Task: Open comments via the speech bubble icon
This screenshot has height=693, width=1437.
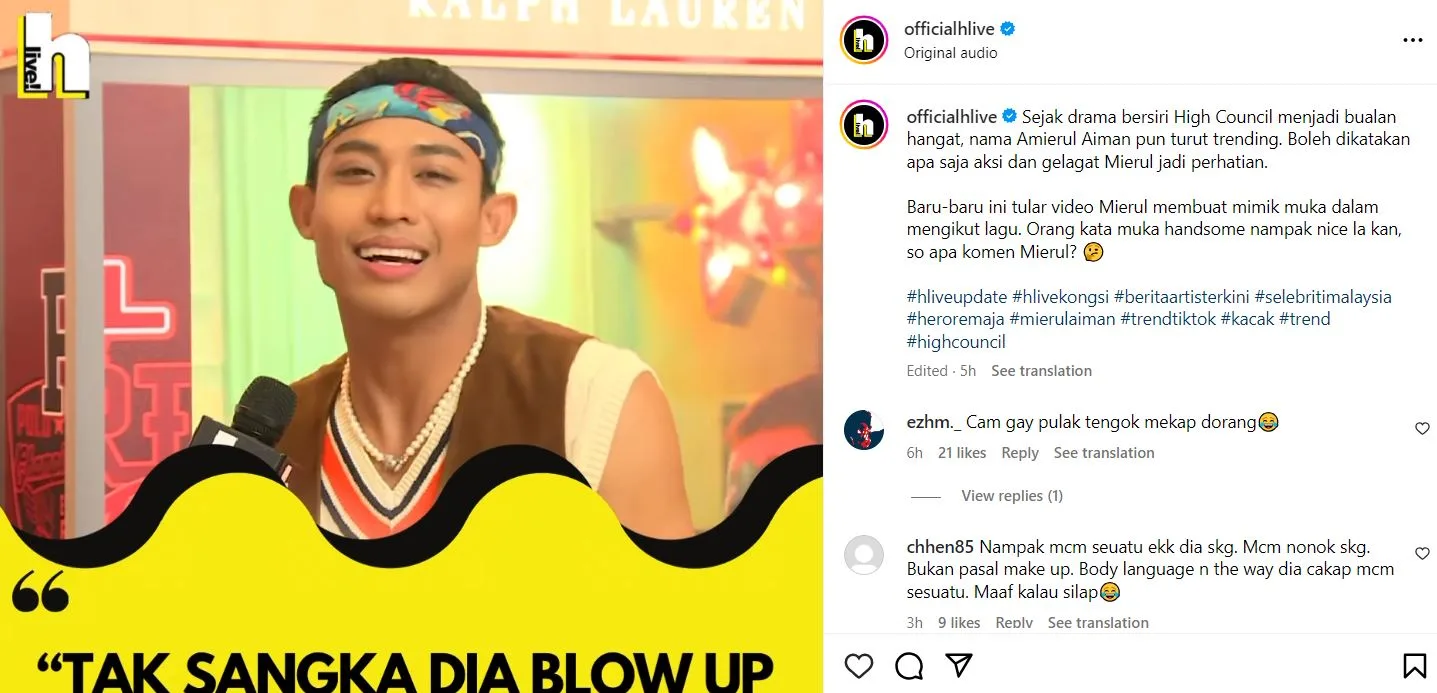Action: 909,666
